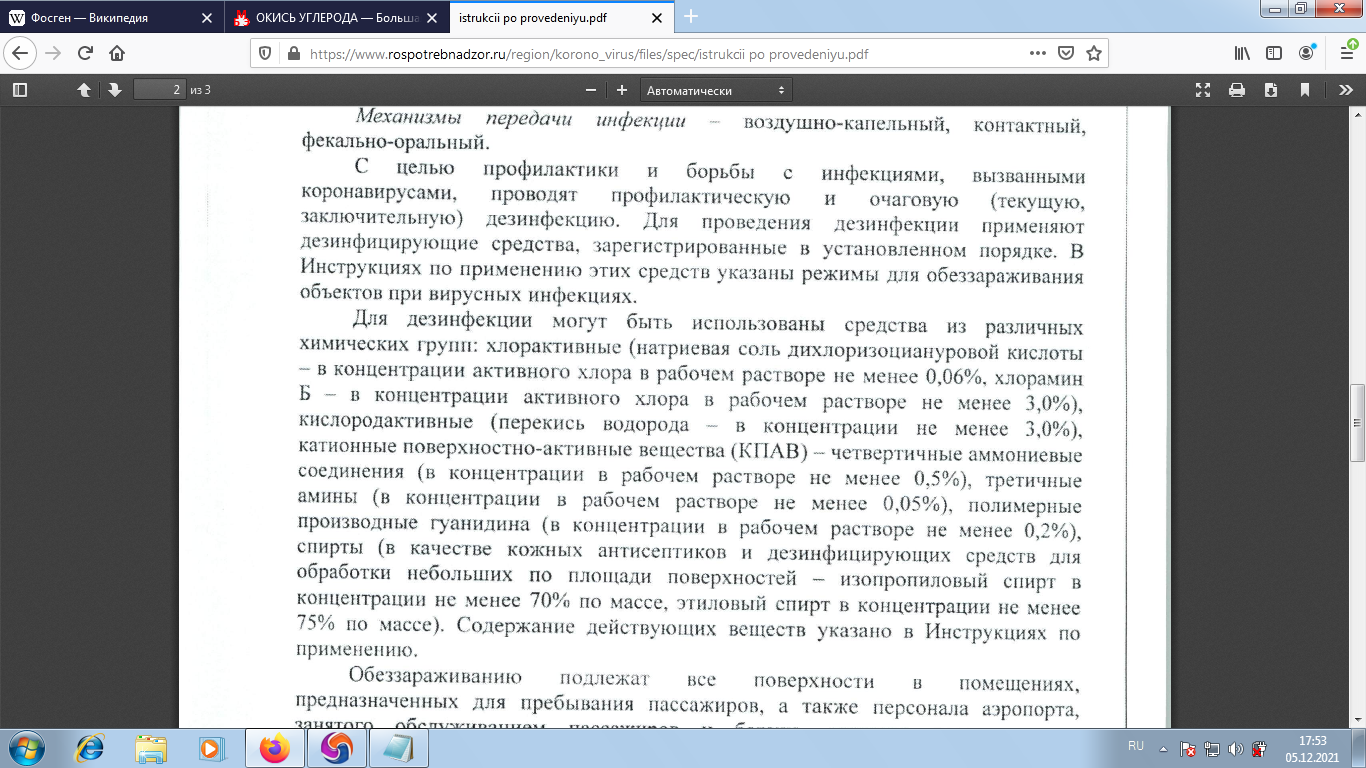
Task: Click the PDF page number input field
Action: 160,89
